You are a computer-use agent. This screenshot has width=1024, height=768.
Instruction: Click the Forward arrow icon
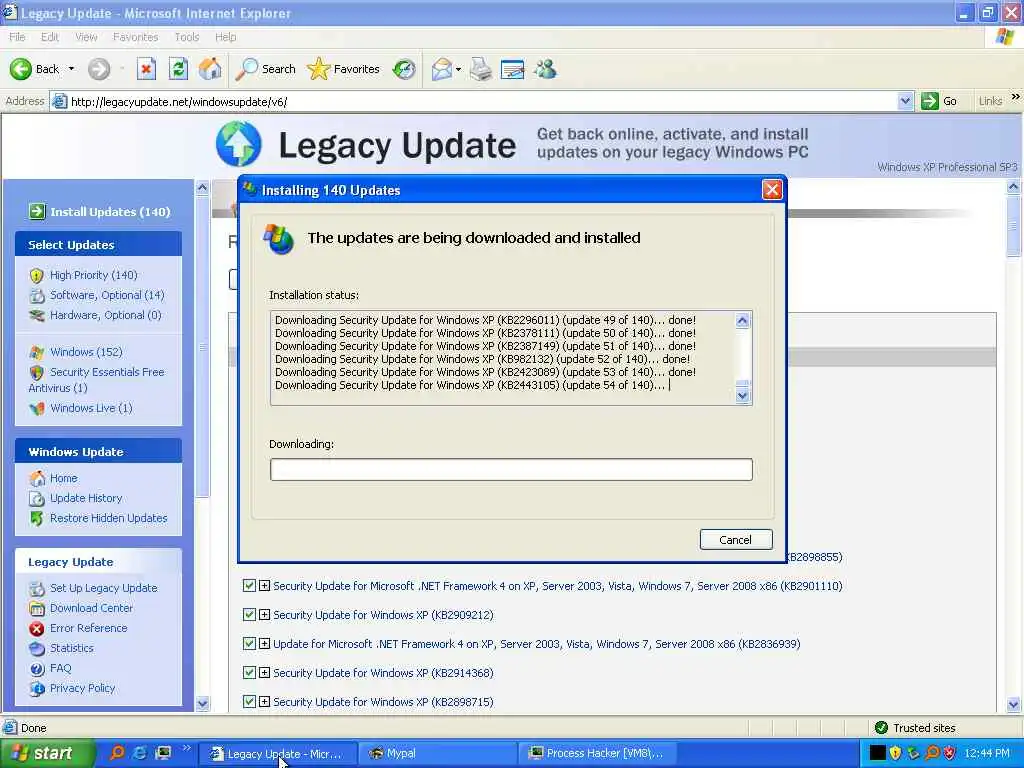[x=99, y=69]
